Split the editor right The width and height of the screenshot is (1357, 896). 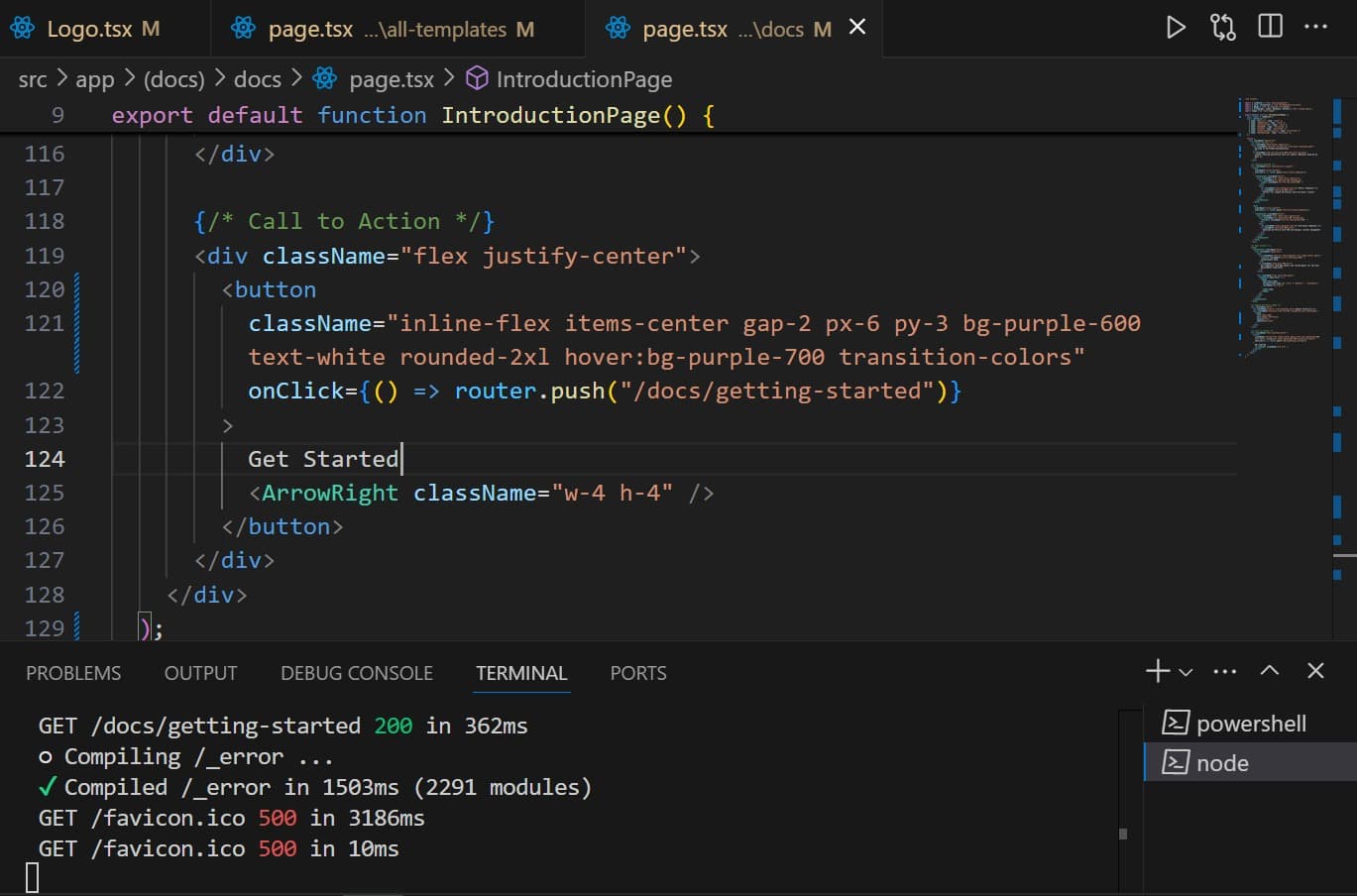click(x=1270, y=27)
